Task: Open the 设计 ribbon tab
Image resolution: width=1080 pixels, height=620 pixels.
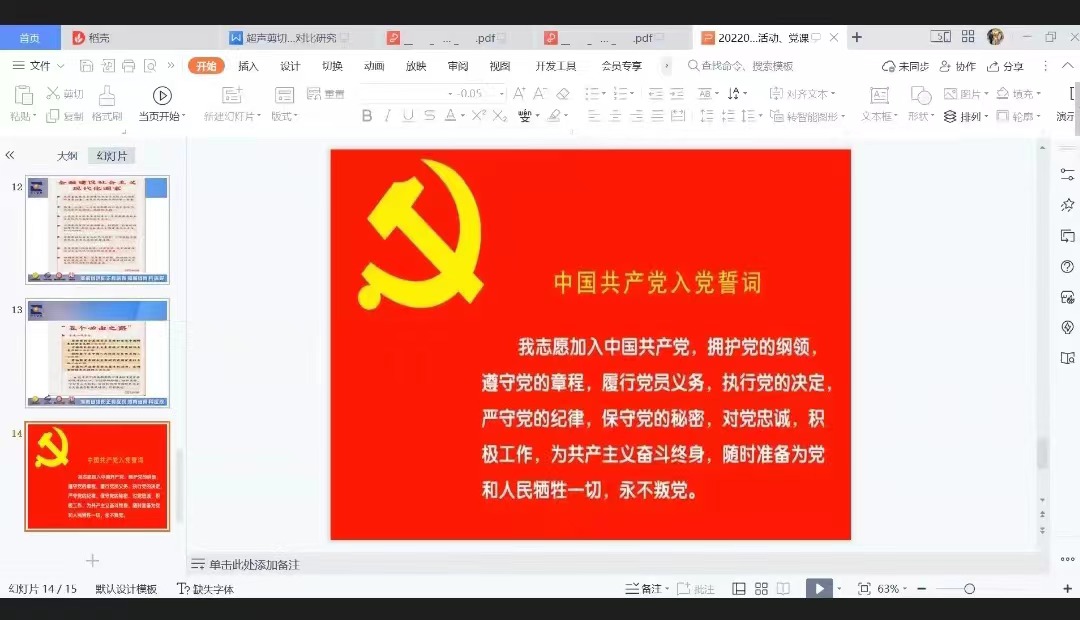Action: click(x=290, y=66)
